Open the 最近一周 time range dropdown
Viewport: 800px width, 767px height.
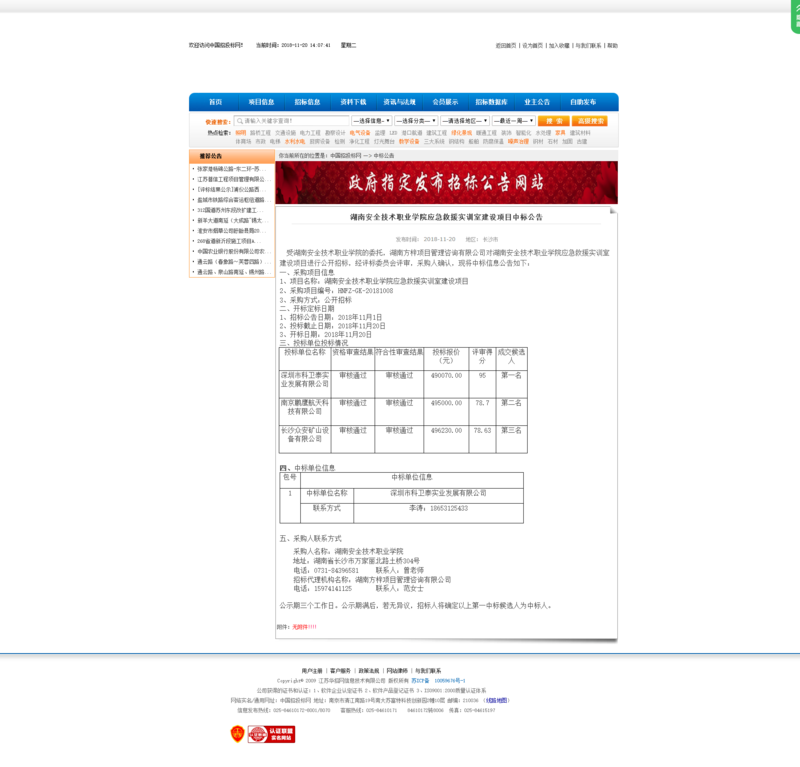513,121
